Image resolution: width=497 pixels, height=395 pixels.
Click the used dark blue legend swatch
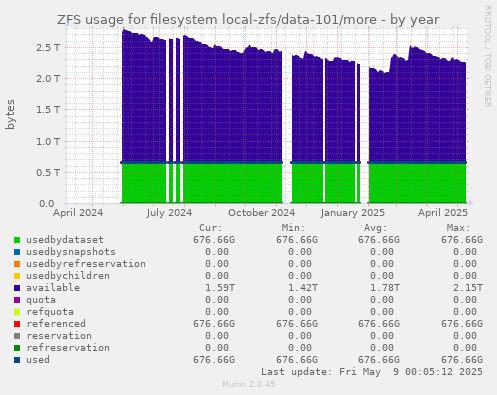click(x=17, y=360)
